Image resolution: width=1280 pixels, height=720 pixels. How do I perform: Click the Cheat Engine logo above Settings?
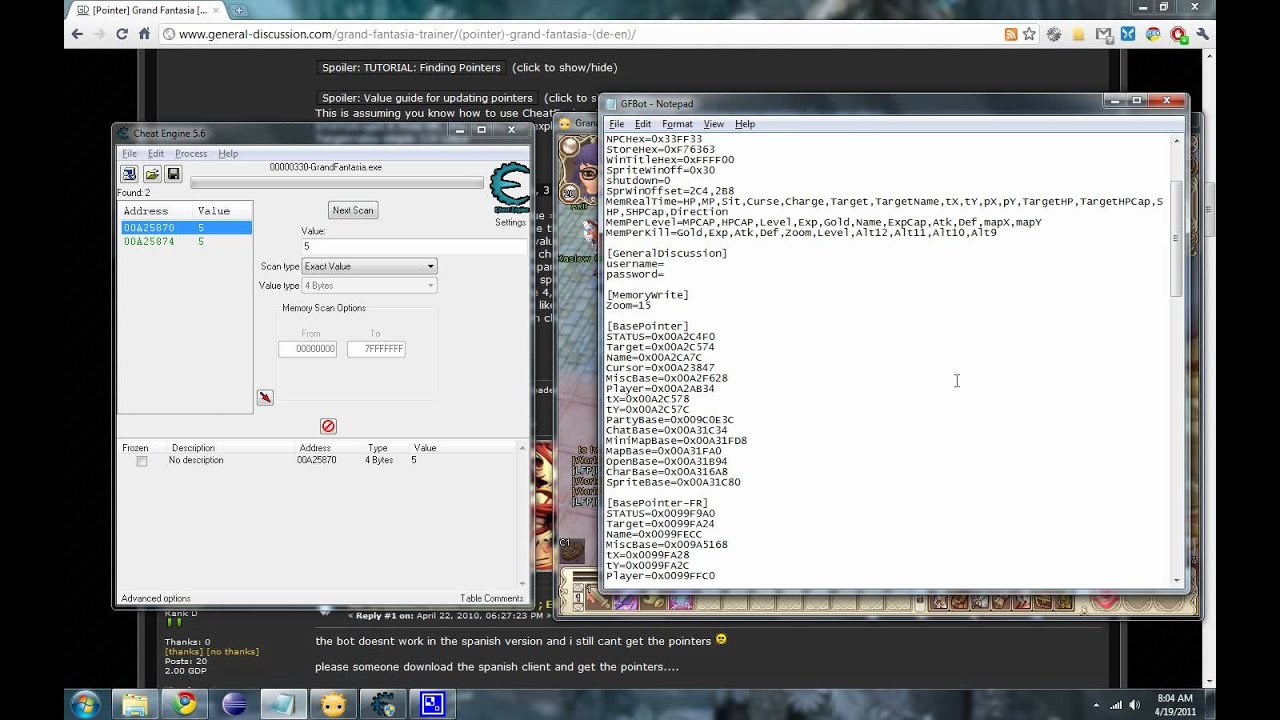tap(510, 188)
